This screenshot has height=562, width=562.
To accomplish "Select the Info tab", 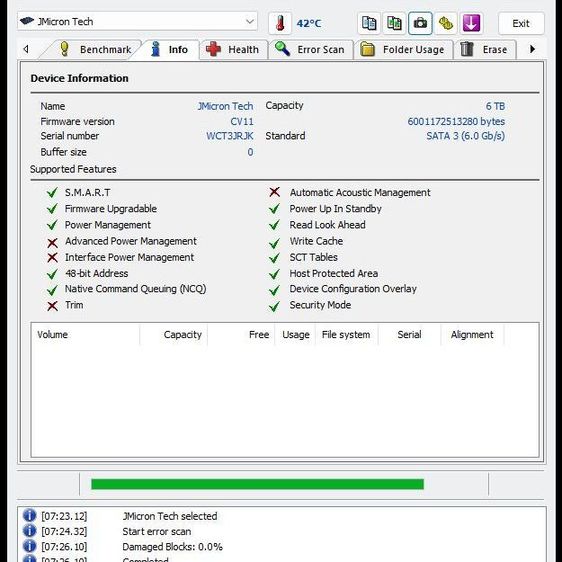I will coord(170,49).
